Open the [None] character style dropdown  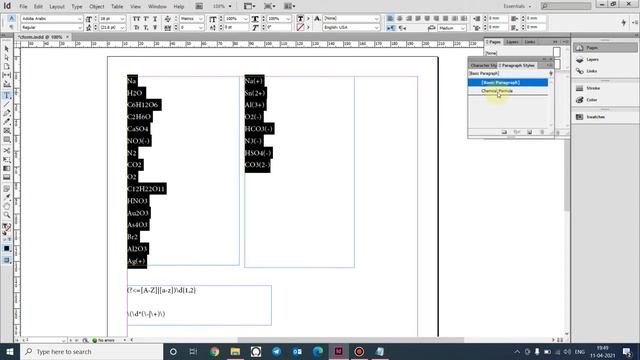(x=376, y=19)
